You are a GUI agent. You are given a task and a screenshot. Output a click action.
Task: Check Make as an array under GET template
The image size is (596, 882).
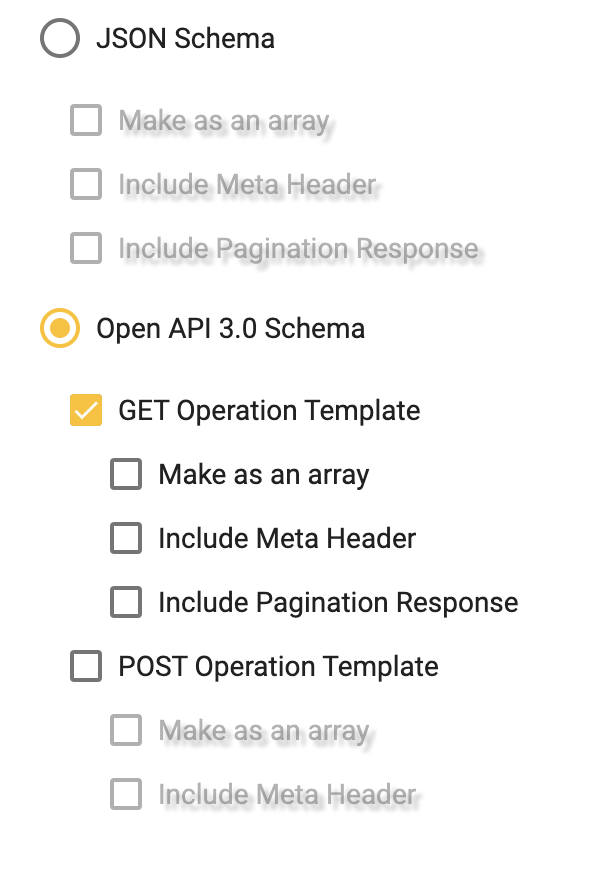click(126, 474)
